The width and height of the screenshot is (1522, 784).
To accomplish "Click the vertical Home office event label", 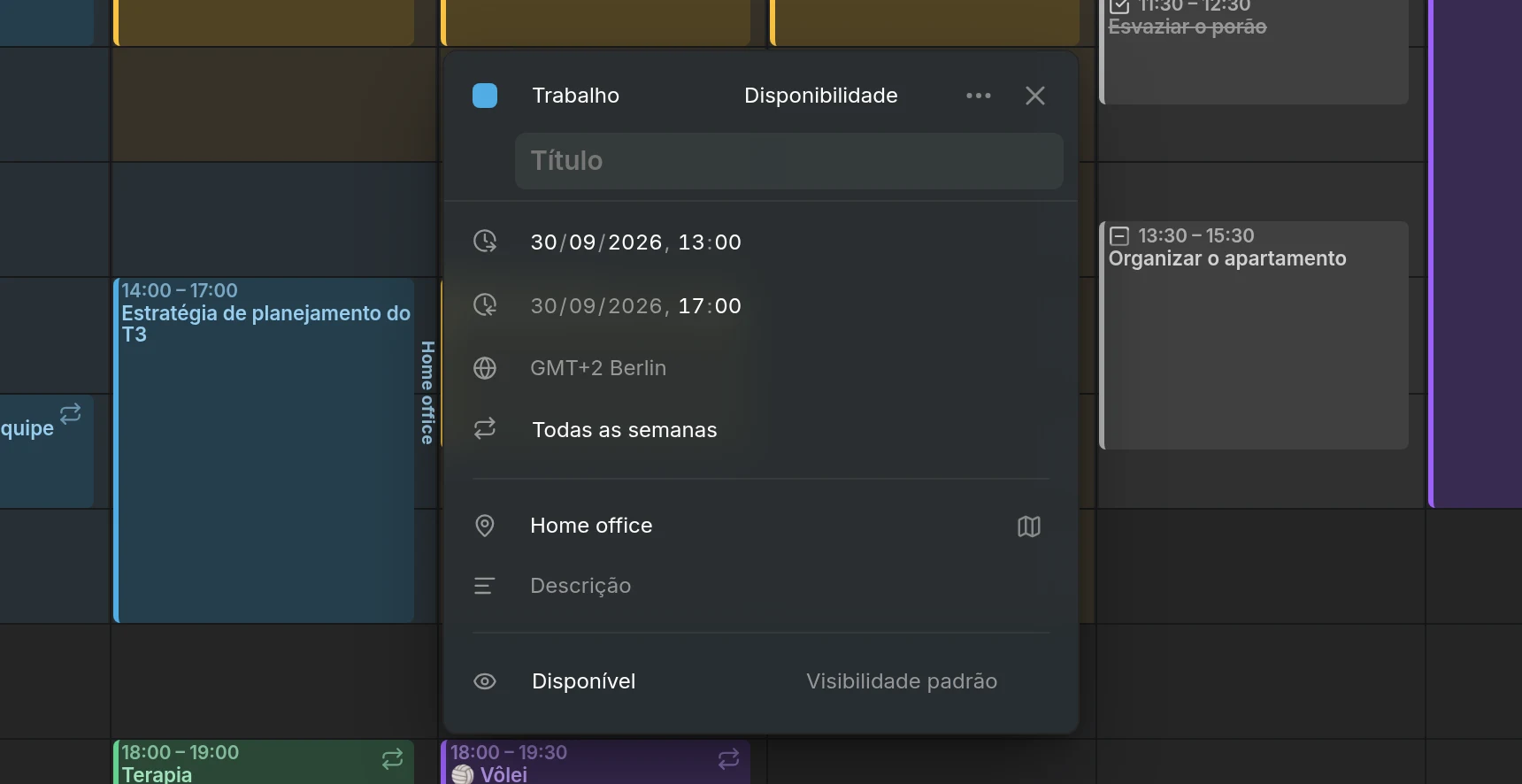I will point(427,393).
